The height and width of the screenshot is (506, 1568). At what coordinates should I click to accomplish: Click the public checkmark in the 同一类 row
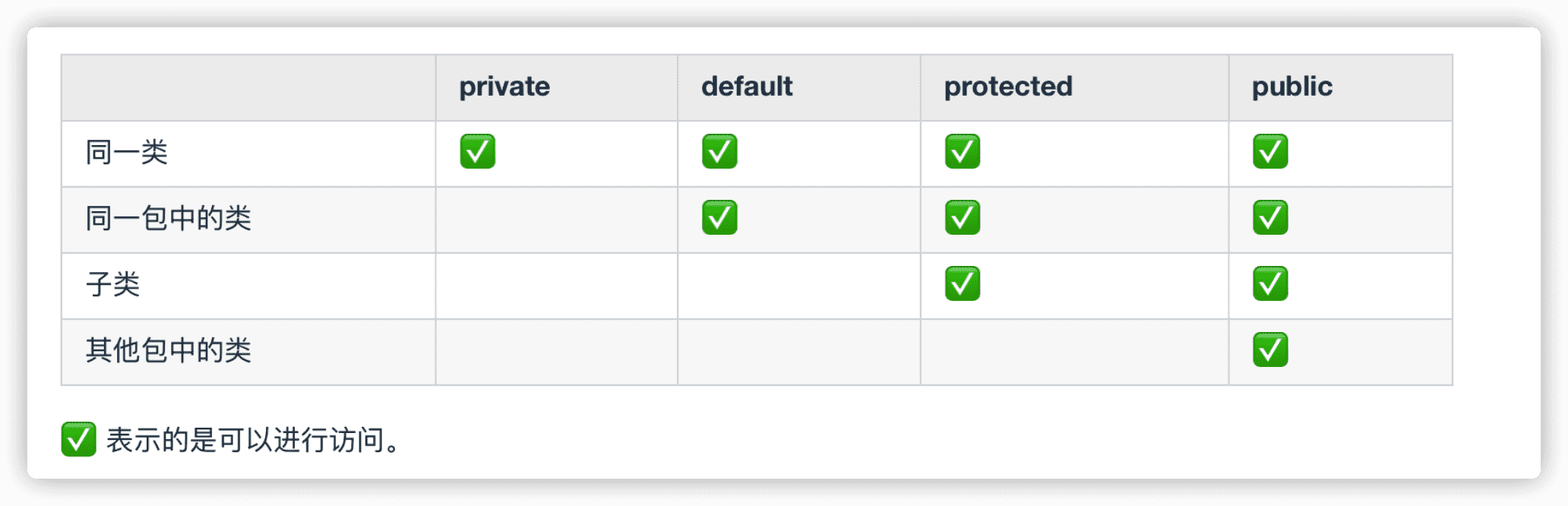[1270, 151]
